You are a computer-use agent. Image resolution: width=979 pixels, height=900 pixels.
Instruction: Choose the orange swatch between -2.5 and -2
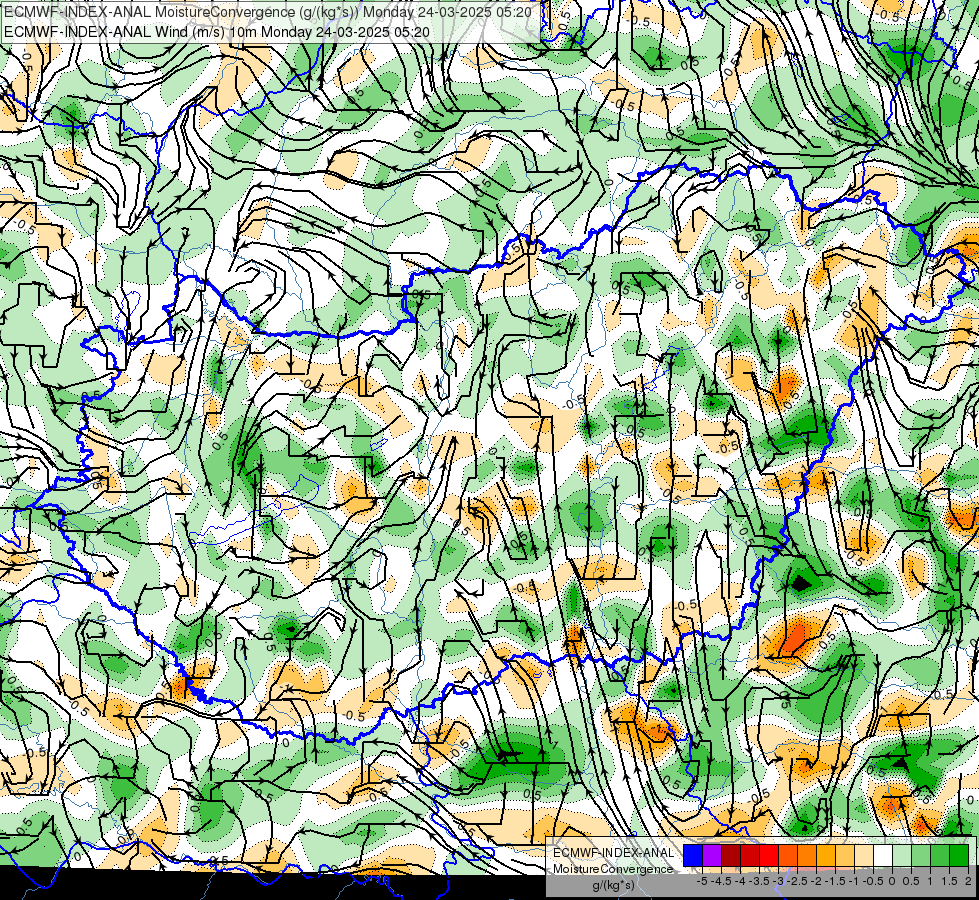coord(807,855)
